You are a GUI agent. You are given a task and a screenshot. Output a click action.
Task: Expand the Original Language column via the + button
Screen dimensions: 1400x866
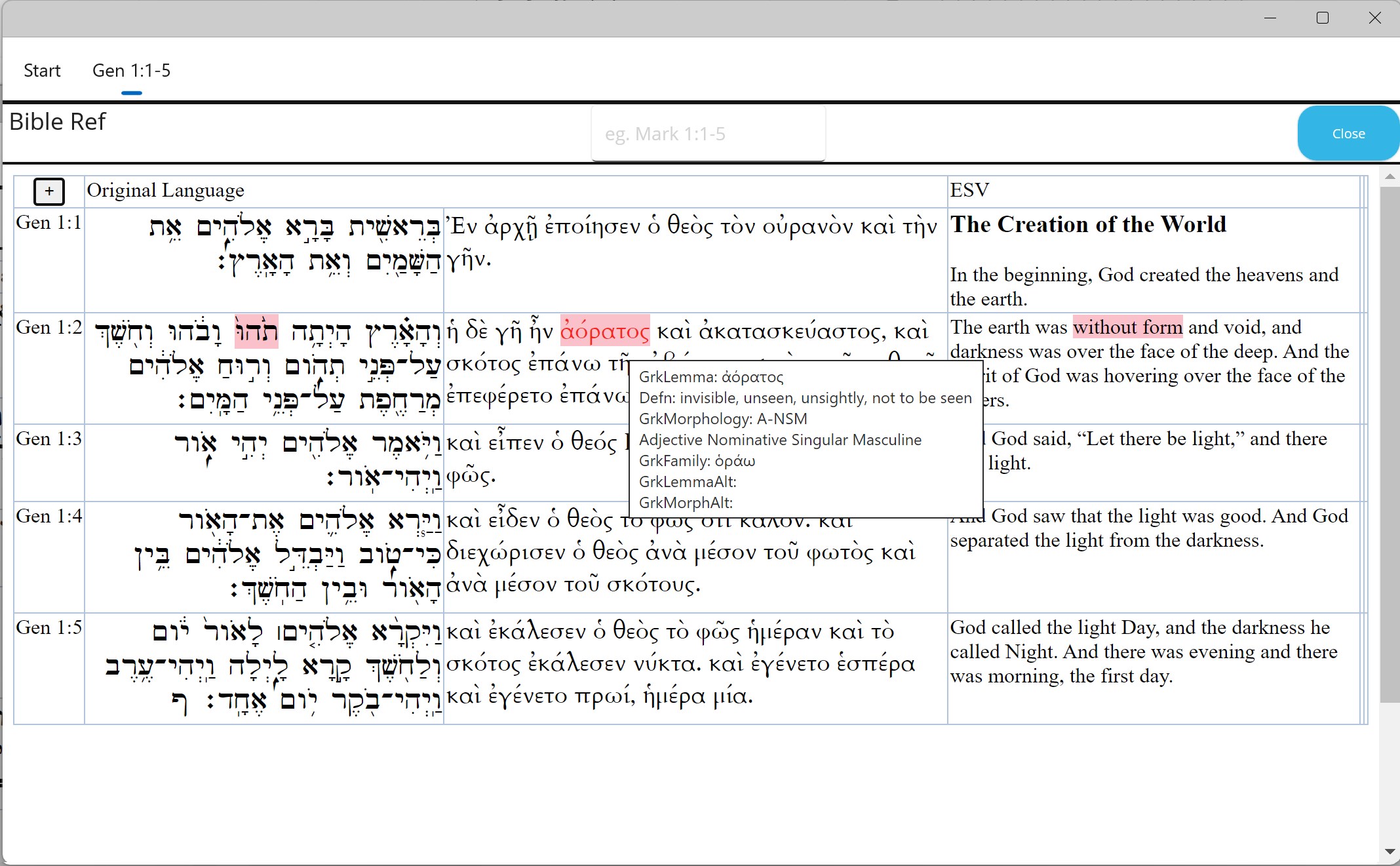click(x=49, y=191)
